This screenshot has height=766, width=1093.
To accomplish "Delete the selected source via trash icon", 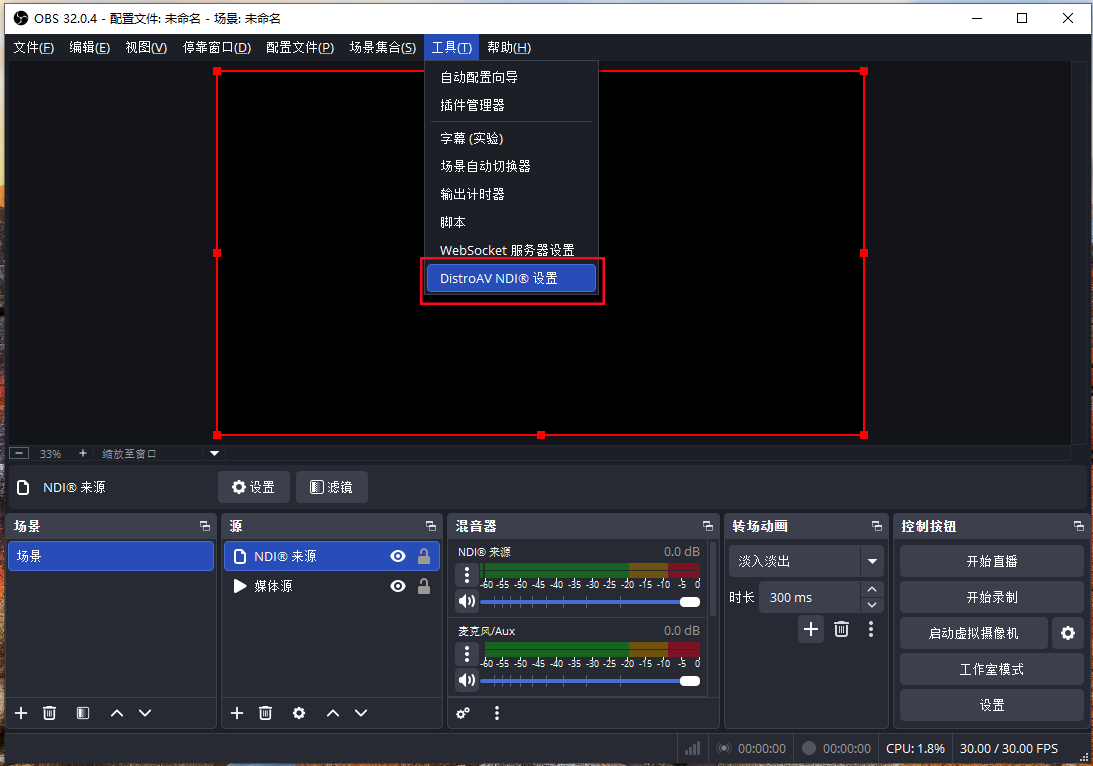I will point(265,713).
